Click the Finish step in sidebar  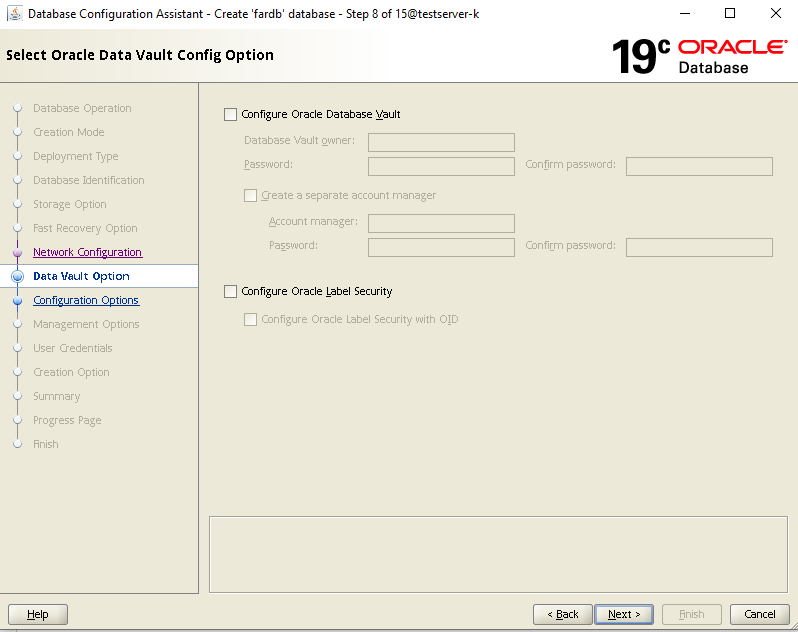46,444
